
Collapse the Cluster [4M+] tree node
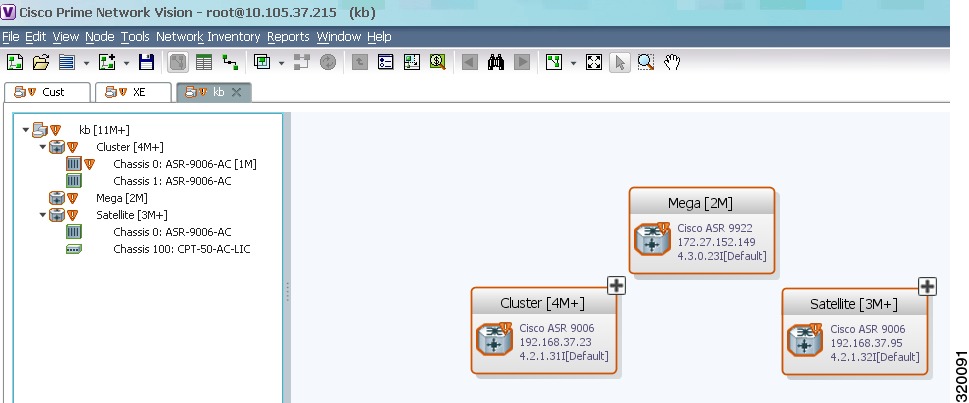(43, 147)
